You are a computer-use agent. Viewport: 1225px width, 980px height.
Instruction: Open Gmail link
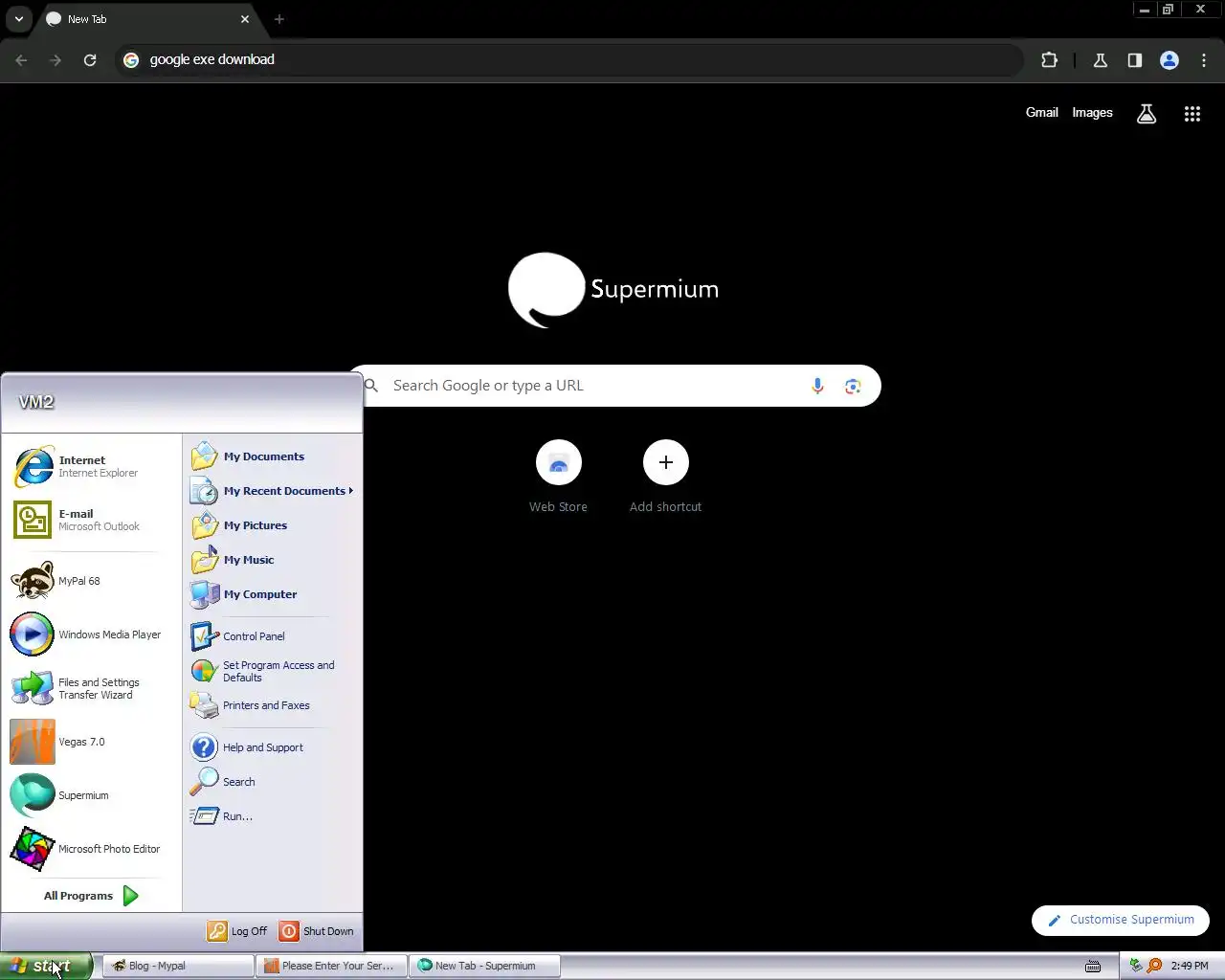pyautogui.click(x=1042, y=112)
